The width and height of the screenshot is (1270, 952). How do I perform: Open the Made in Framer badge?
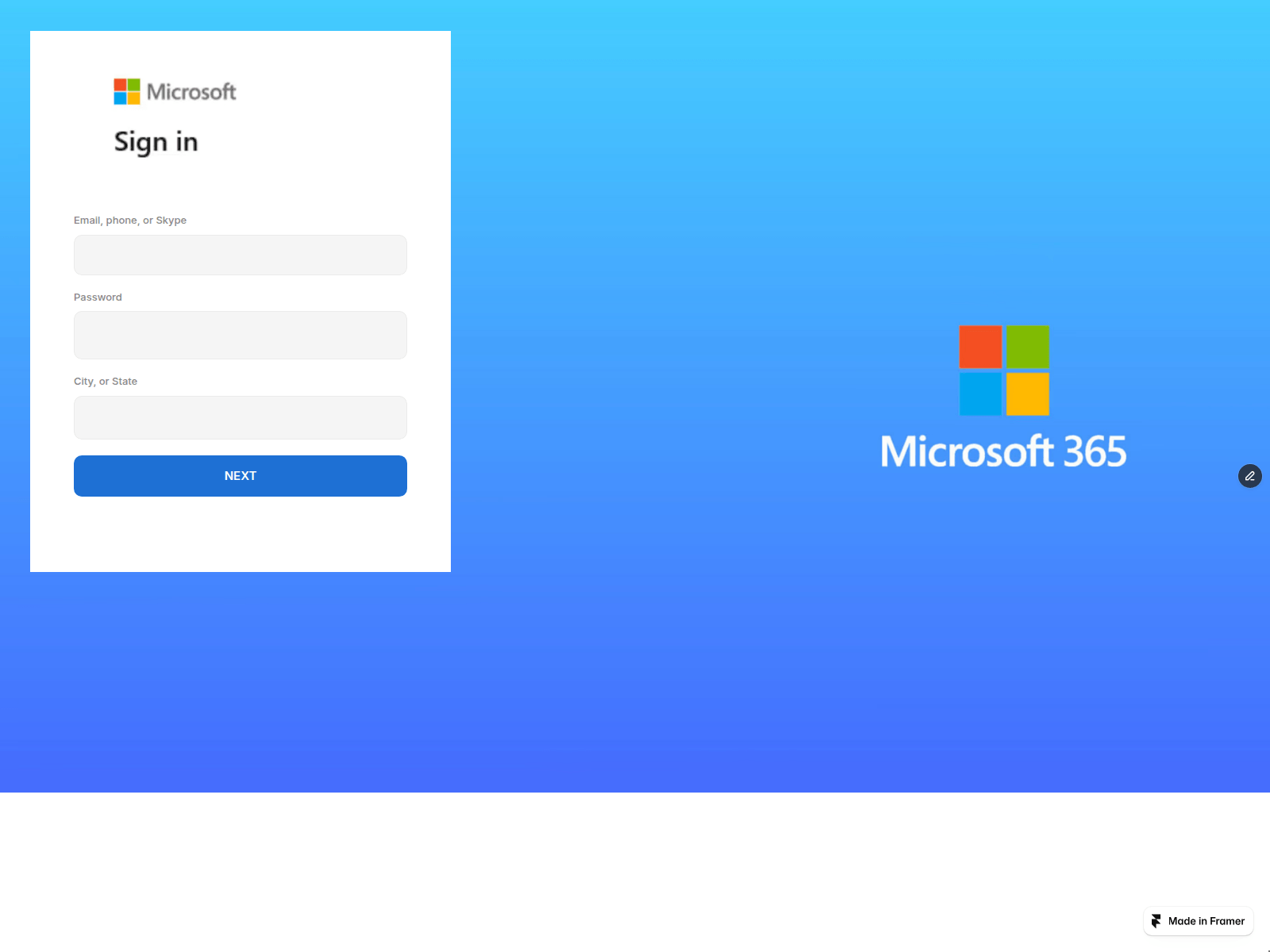pyautogui.click(x=1199, y=921)
